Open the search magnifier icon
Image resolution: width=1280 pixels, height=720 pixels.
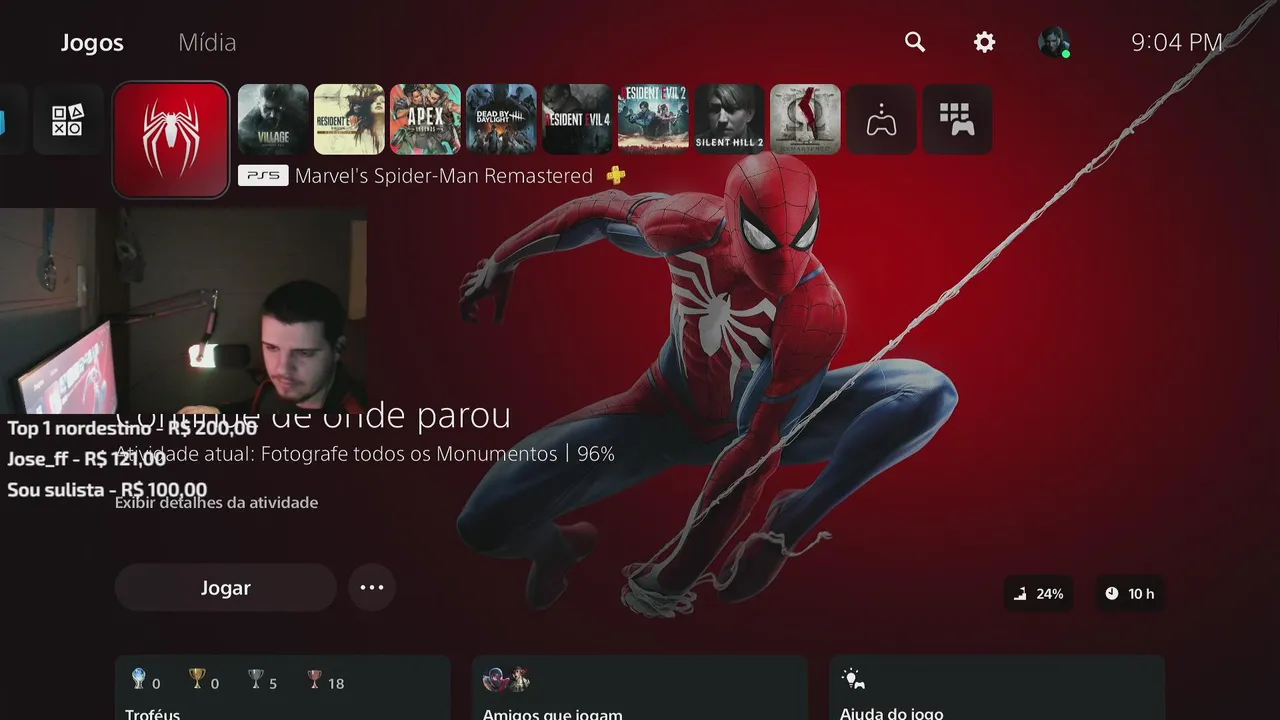click(915, 42)
